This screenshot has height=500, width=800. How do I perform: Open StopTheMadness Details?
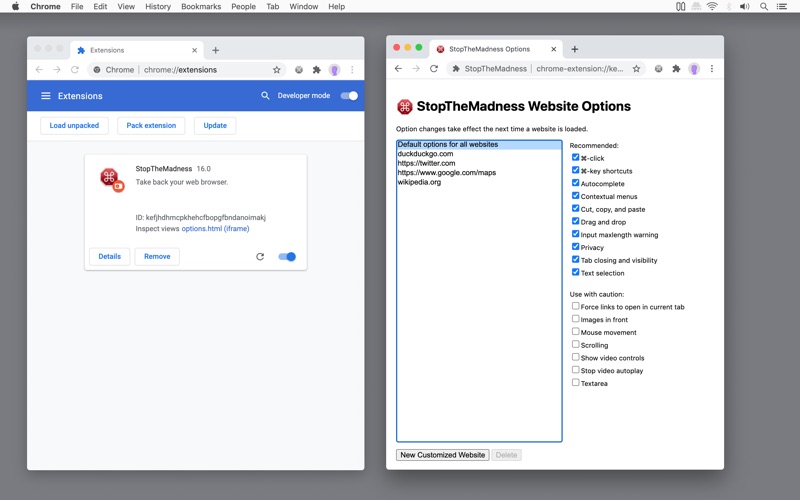[x=110, y=257]
